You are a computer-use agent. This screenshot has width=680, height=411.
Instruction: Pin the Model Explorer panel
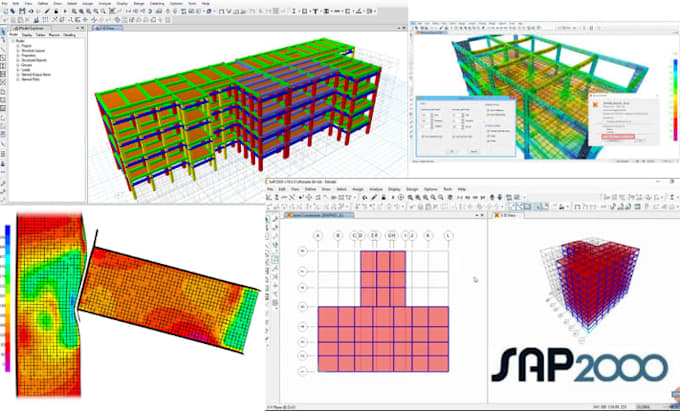pyautogui.click(x=77, y=28)
